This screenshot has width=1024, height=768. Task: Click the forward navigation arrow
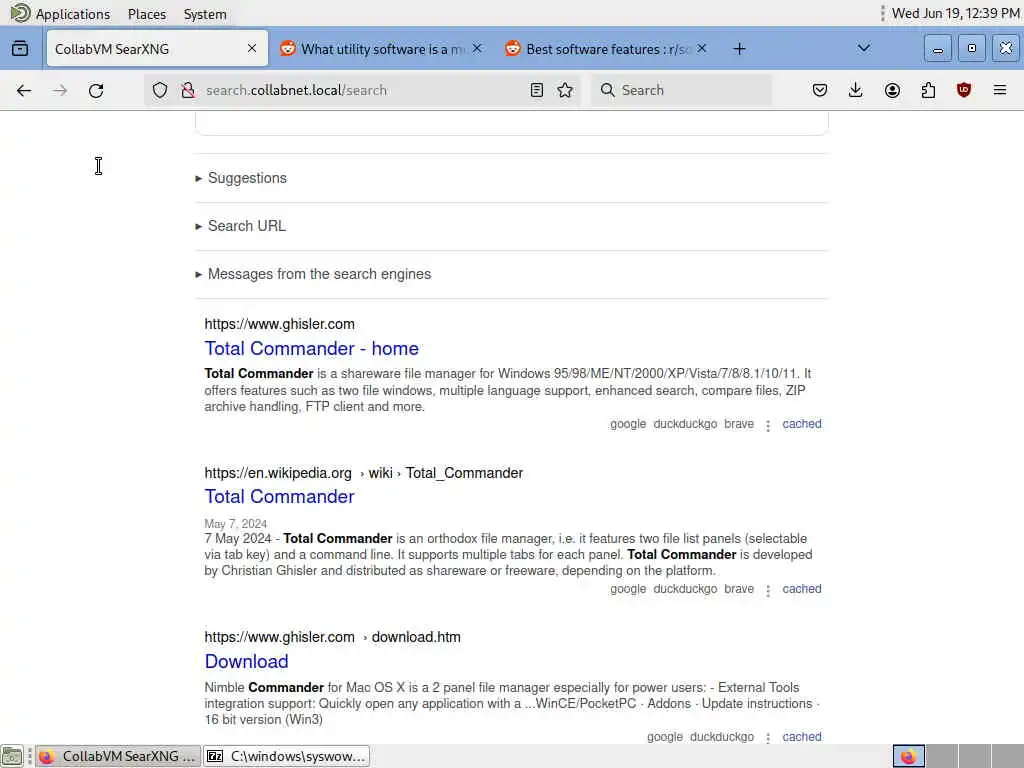point(60,90)
